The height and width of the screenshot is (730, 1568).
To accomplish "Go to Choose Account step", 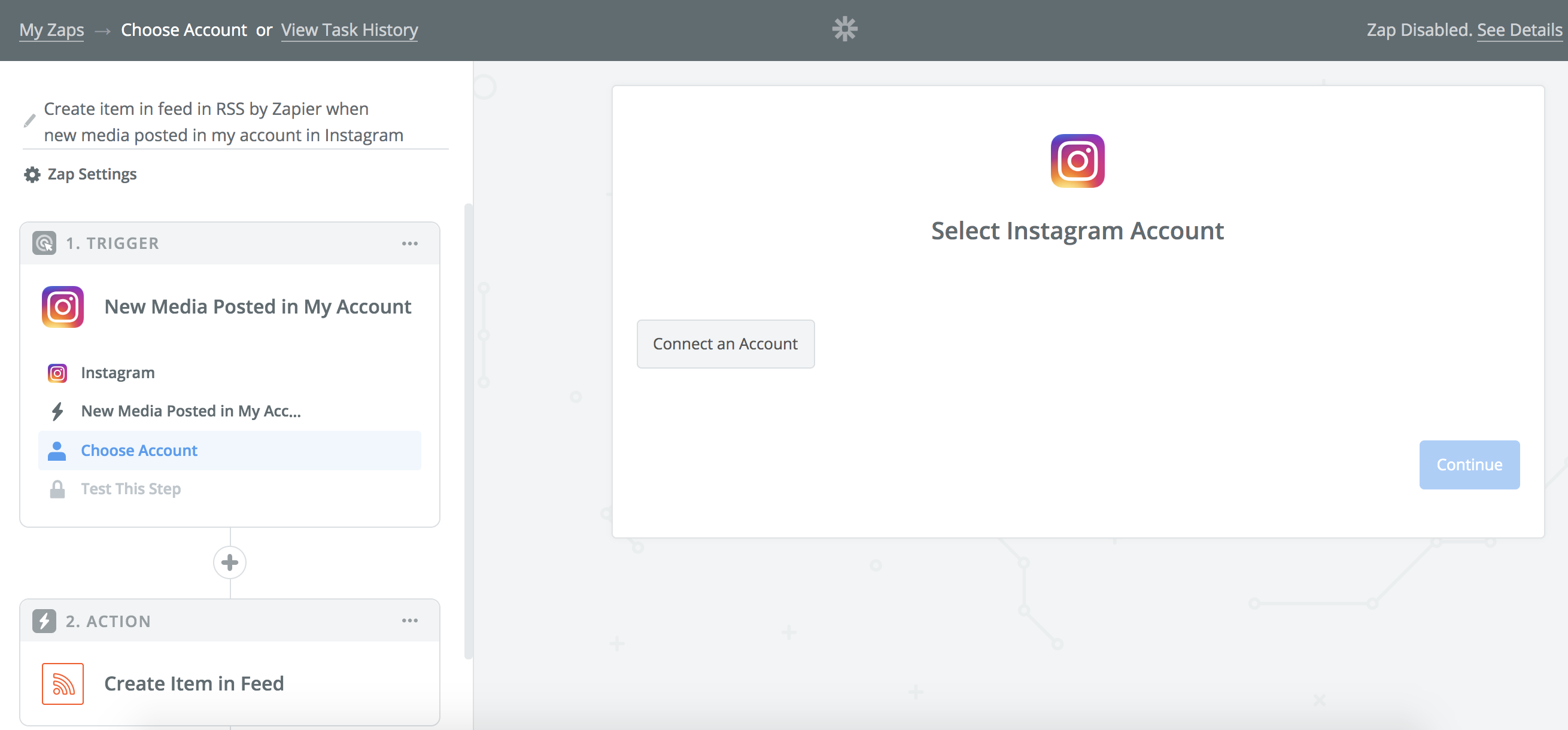I will coord(139,451).
